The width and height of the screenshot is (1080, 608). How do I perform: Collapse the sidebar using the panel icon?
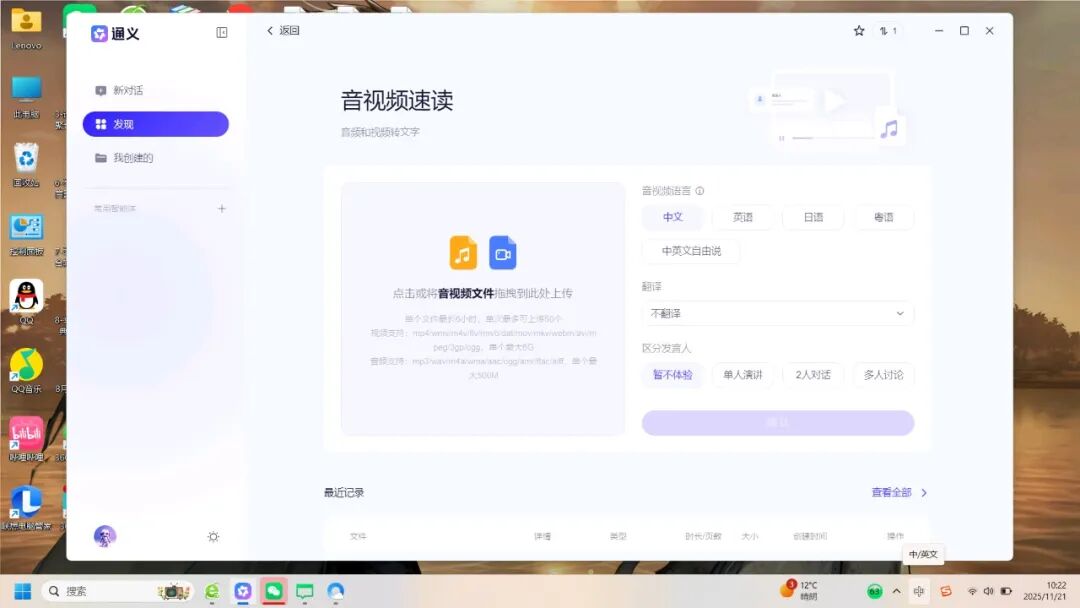220,33
